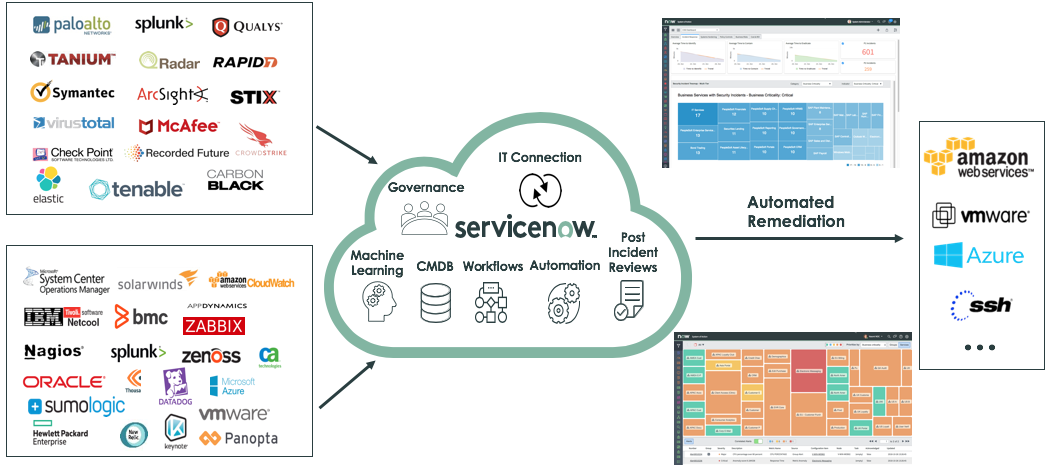Click the ServiceNow wordmark in the cloud
The image size is (1045, 473).
(x=526, y=227)
